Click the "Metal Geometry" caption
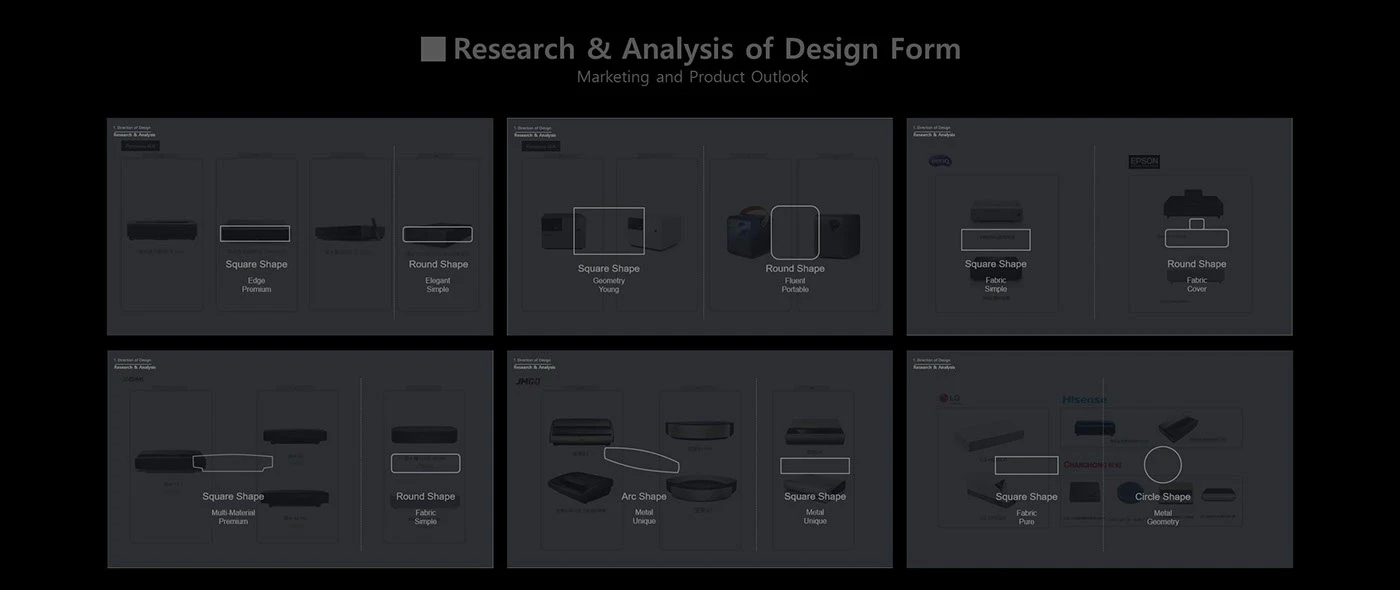The height and width of the screenshot is (590, 1400). (x=1163, y=517)
